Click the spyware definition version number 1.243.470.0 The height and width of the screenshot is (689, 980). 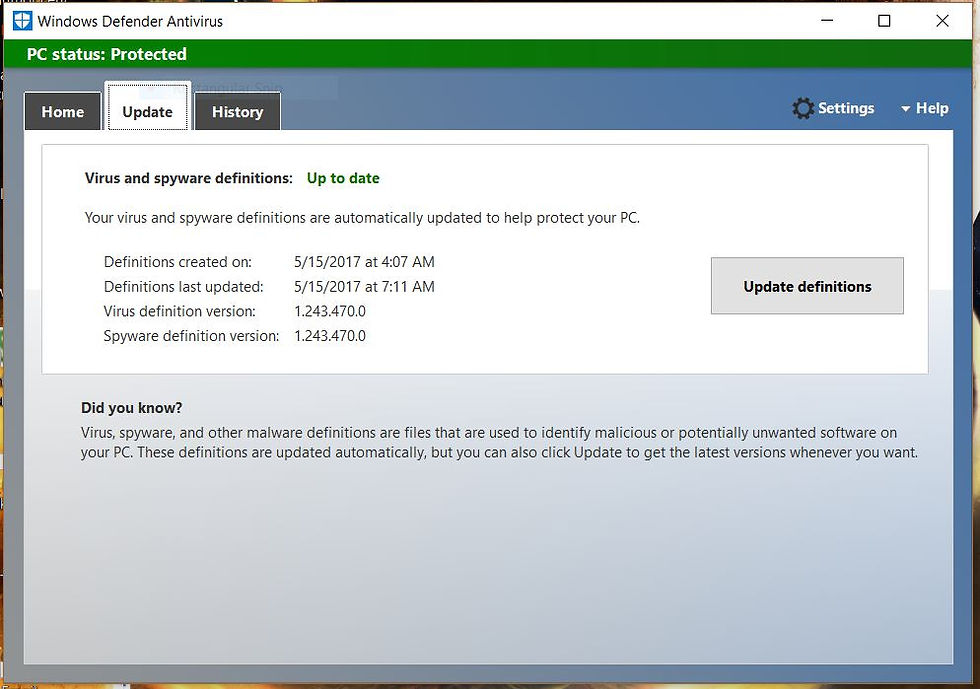click(x=330, y=336)
